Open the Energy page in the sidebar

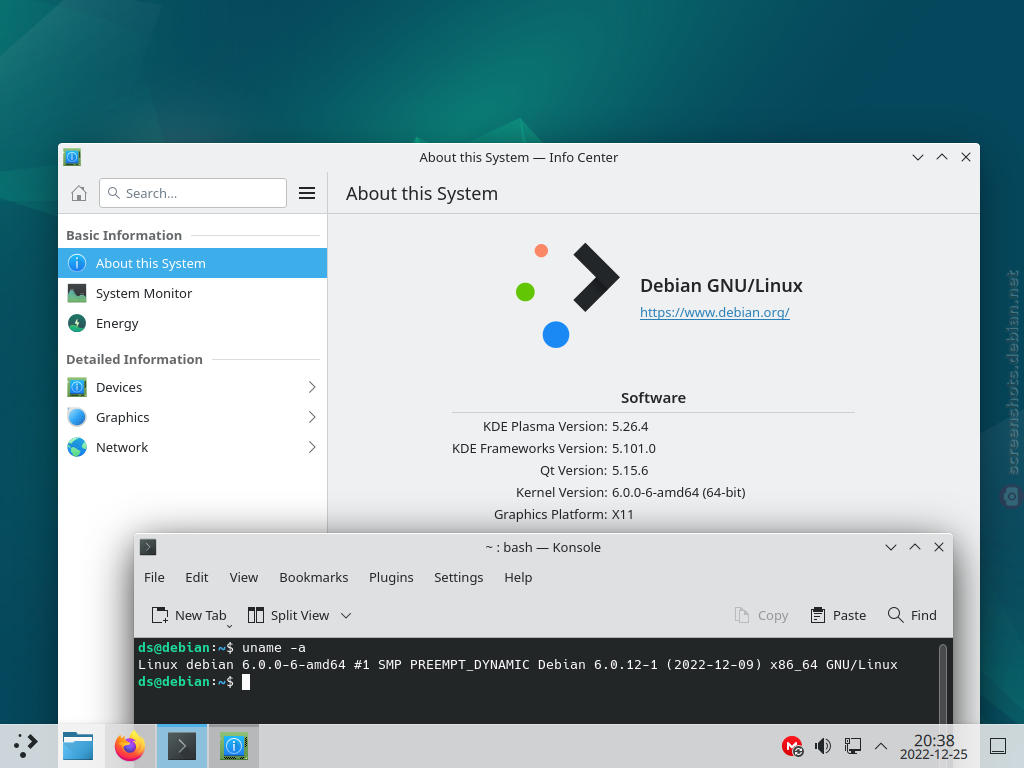click(193, 323)
